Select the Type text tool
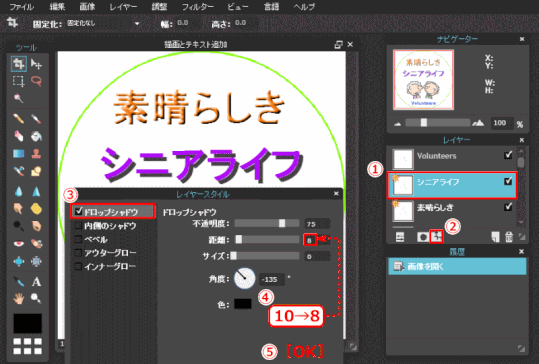Viewport: 539px width, 364px height. click(x=36, y=282)
